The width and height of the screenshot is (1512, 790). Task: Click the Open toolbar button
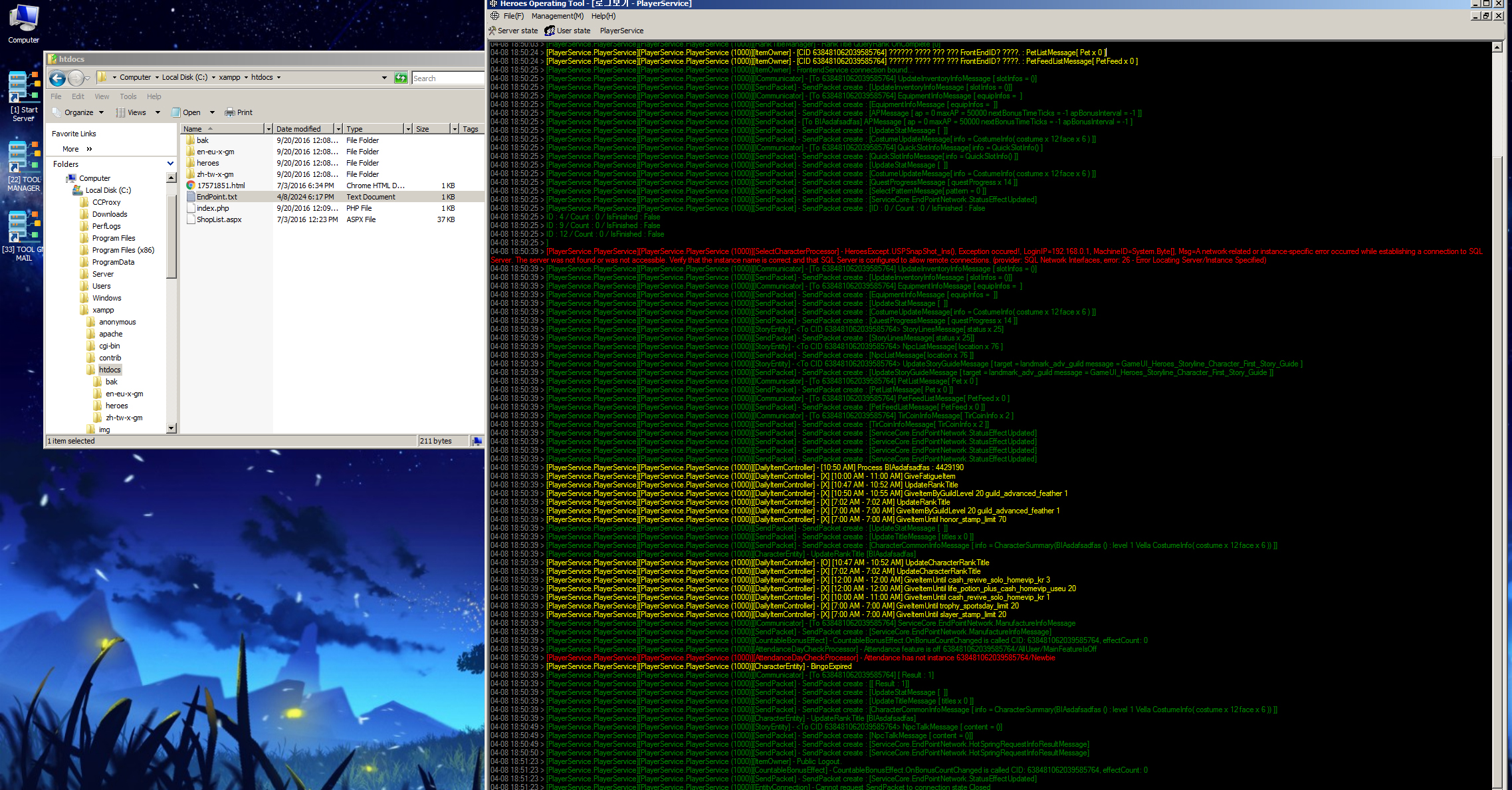pyautogui.click(x=186, y=112)
